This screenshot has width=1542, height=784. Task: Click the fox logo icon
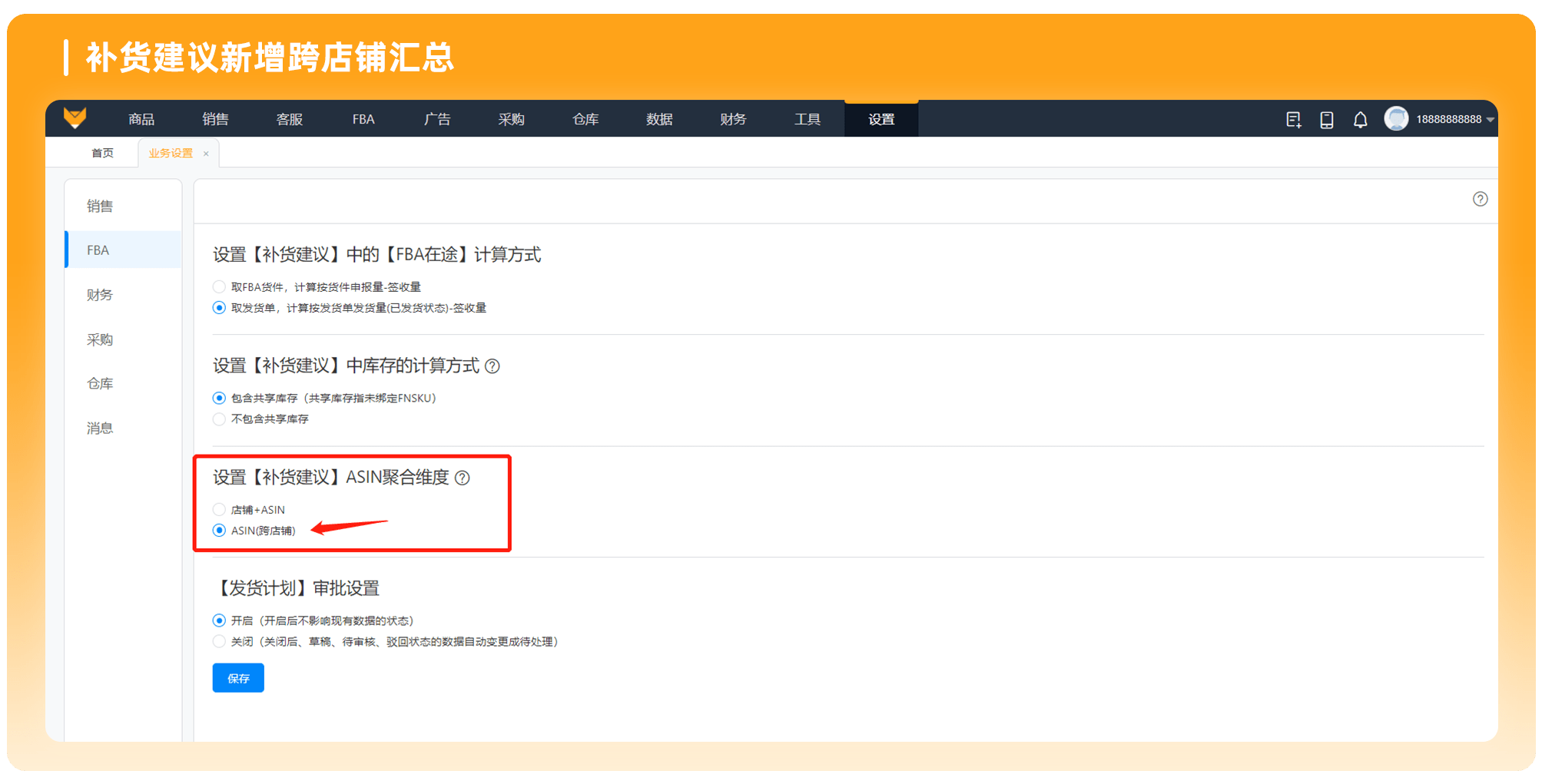pyautogui.click(x=75, y=118)
